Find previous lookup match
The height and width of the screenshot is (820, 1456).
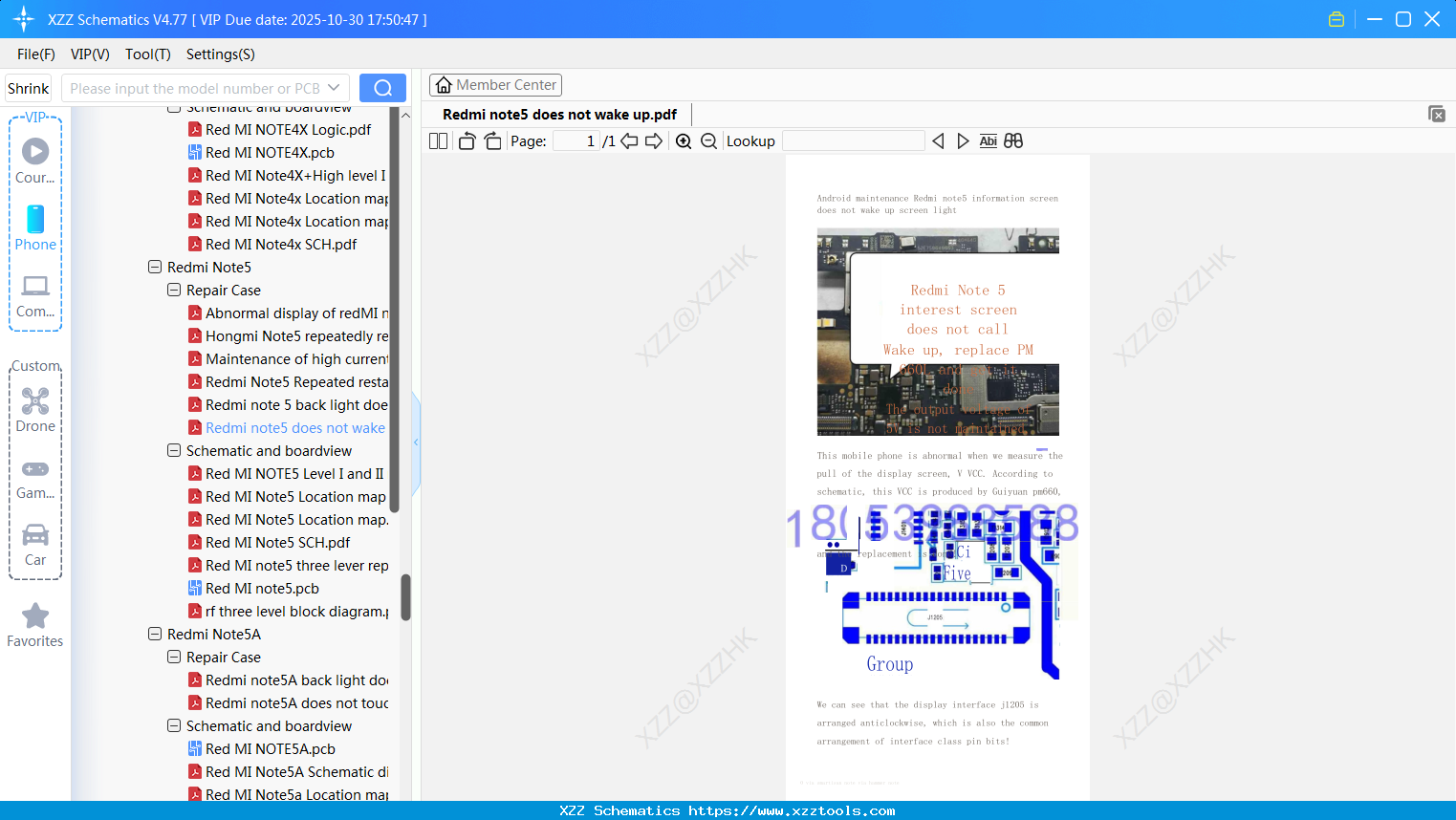pyautogui.click(x=938, y=141)
